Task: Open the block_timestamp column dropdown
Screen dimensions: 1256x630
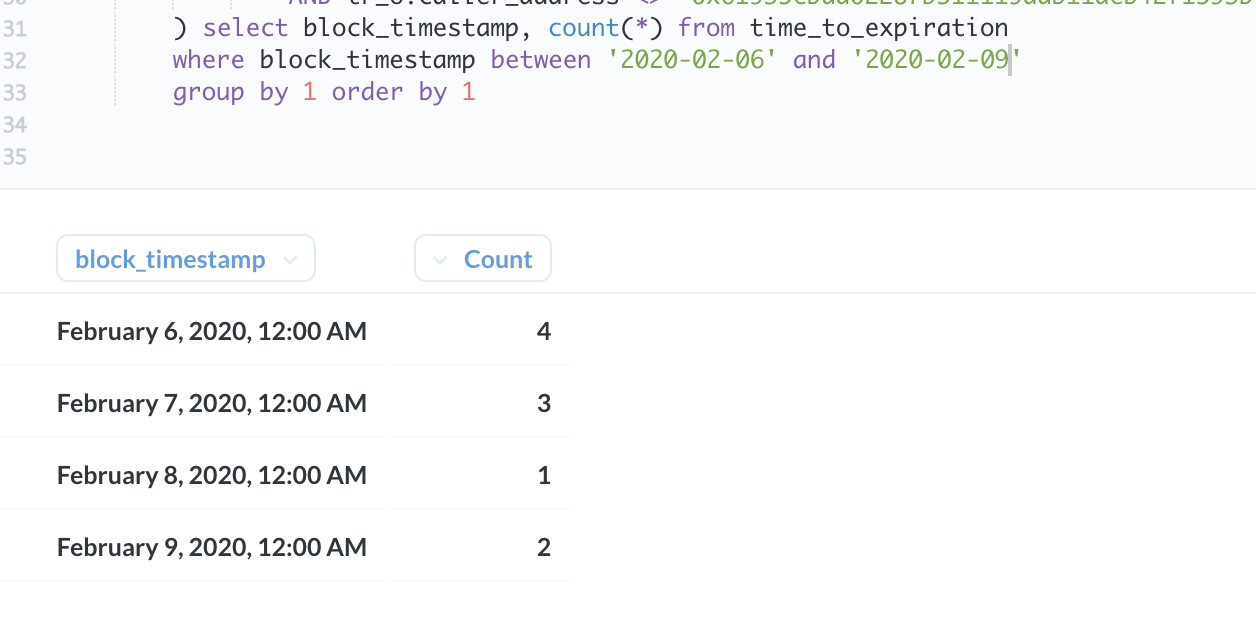Action: pyautogui.click(x=185, y=258)
